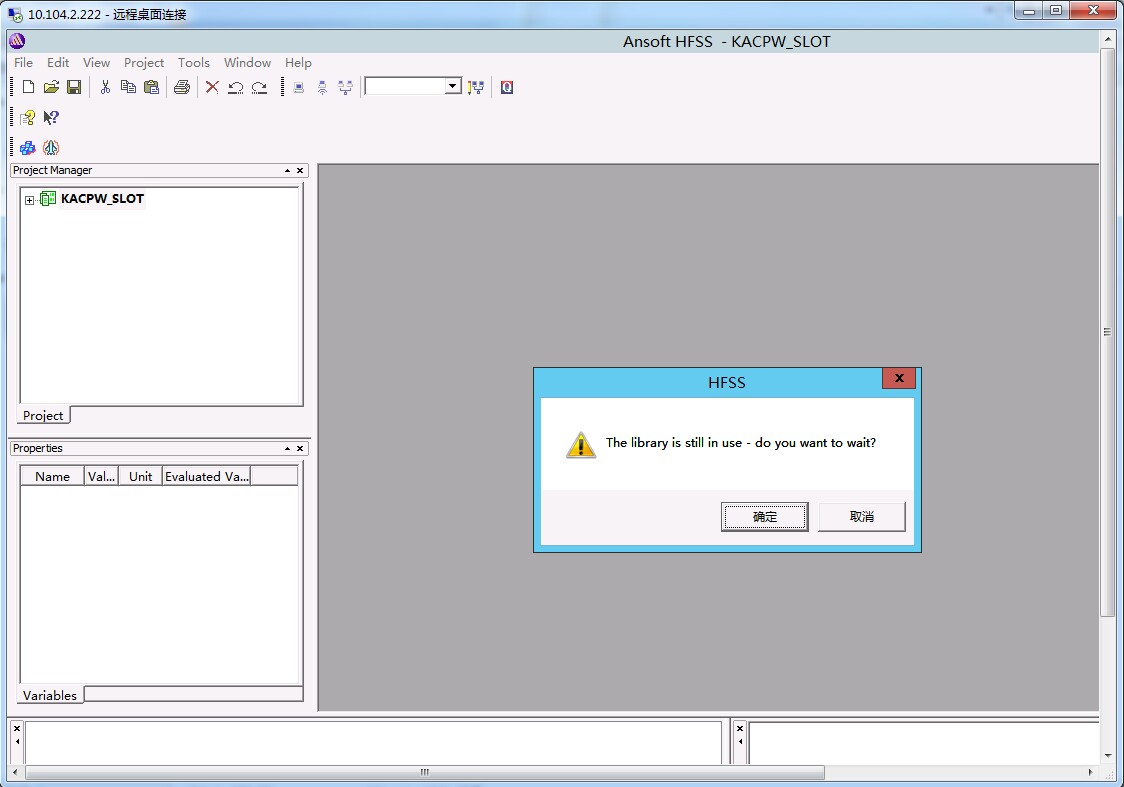The image size is (1124, 787).
Task: Select the local machine simulation icon
Action: (299, 87)
